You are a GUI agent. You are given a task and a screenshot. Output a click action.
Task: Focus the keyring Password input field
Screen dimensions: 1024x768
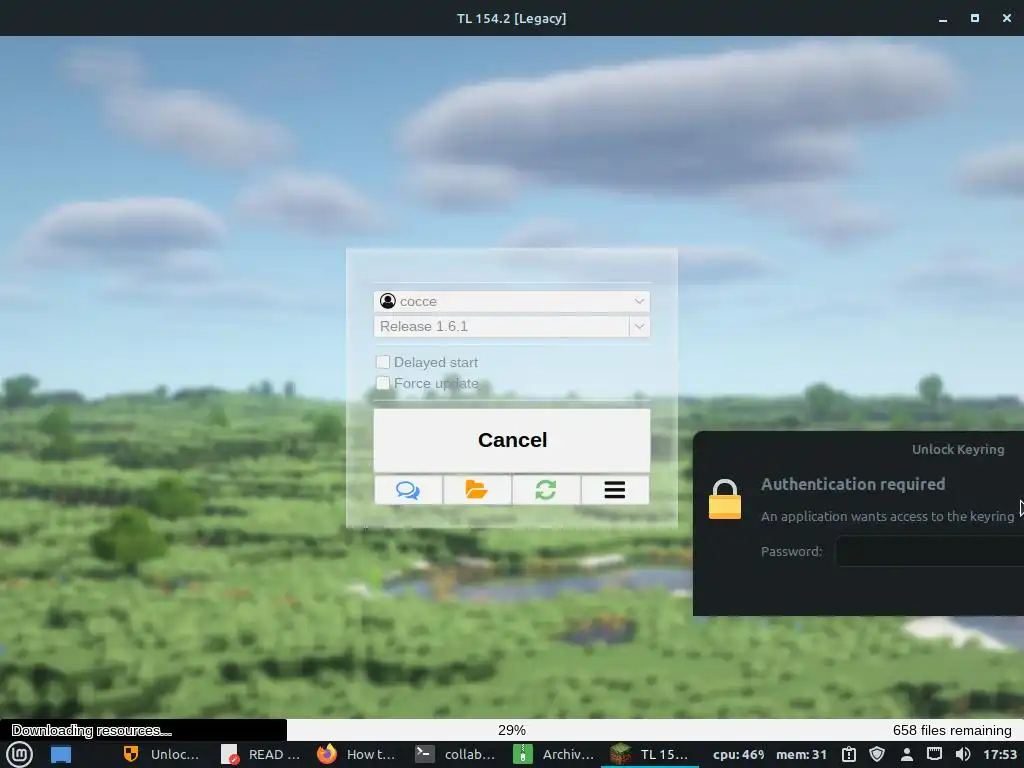[930, 551]
